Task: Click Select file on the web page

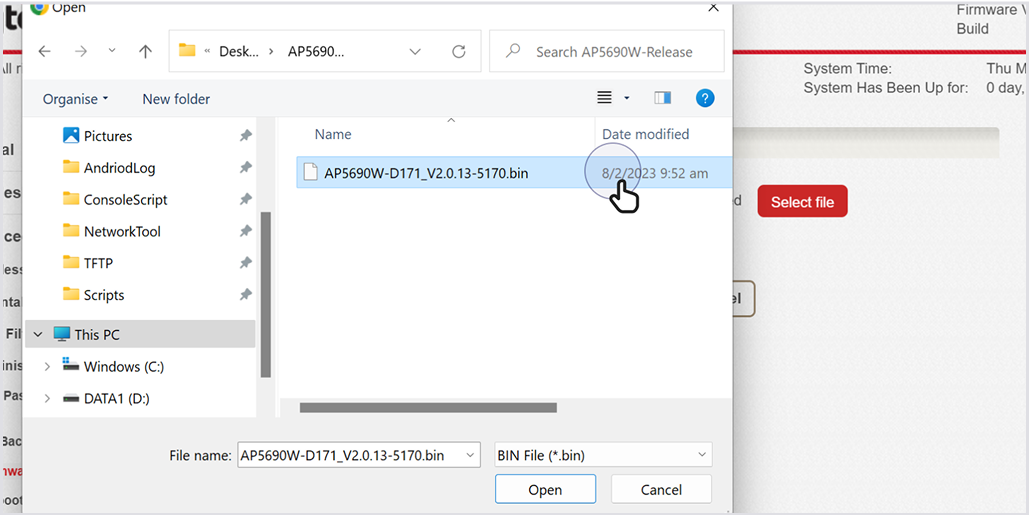Action: tap(803, 201)
